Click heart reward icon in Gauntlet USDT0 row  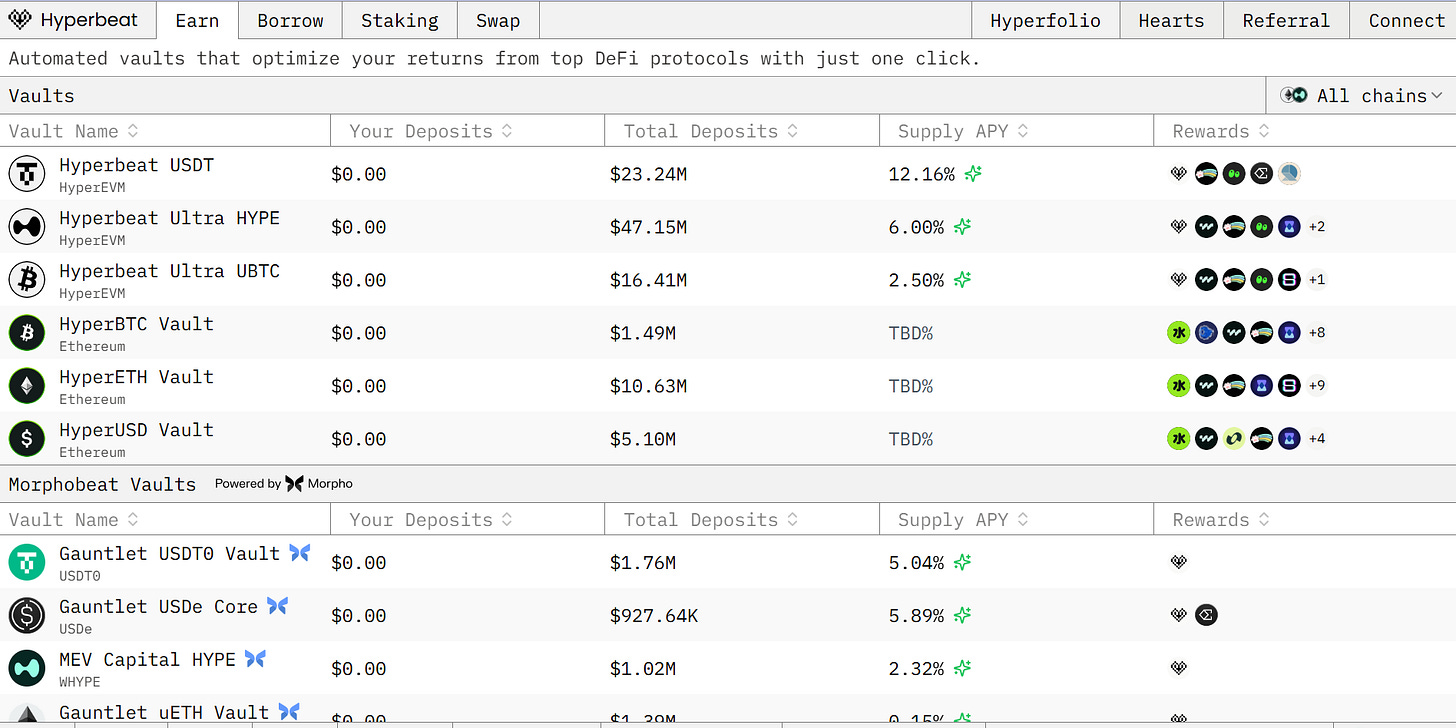(1178, 562)
